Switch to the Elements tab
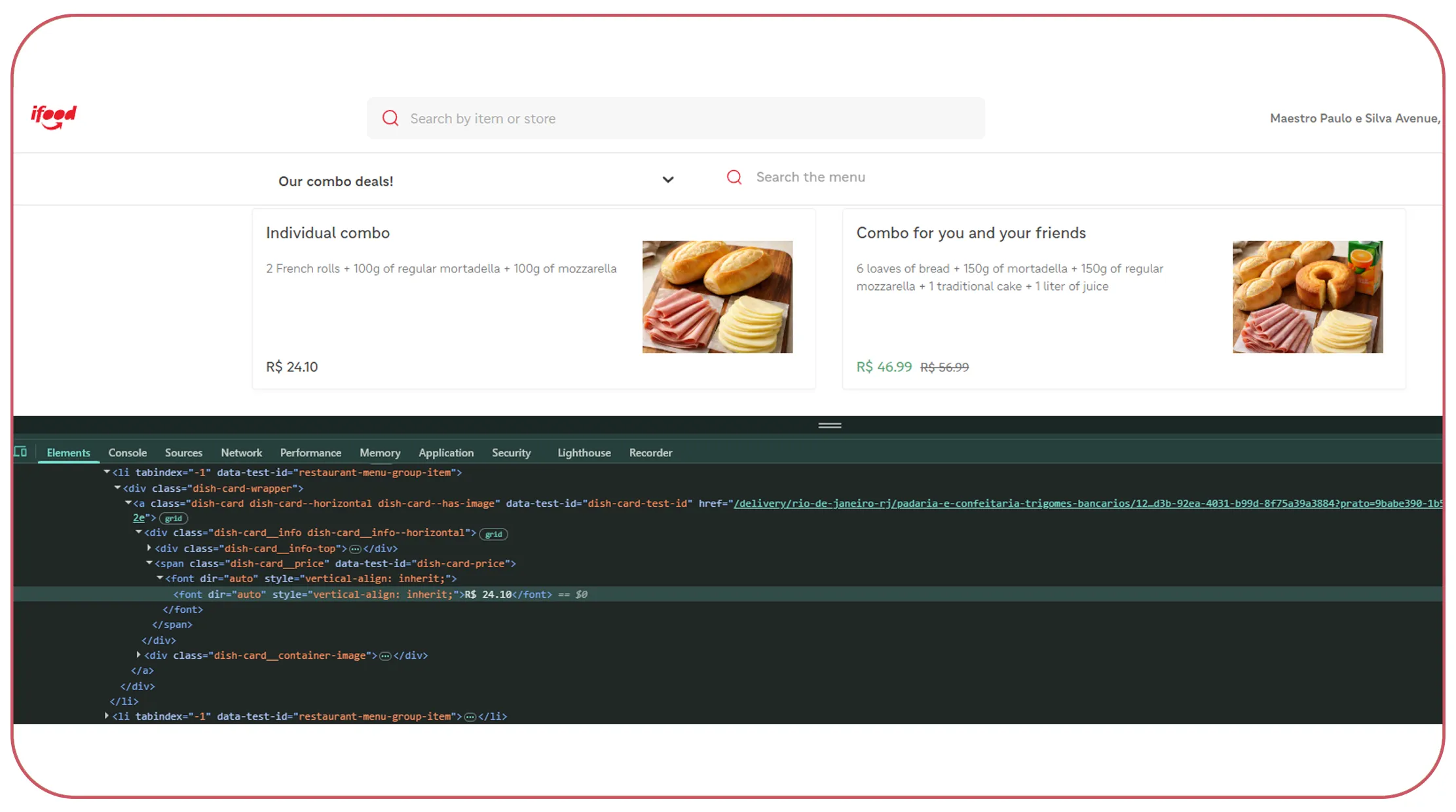The height and width of the screenshot is (812, 1456). click(x=68, y=452)
